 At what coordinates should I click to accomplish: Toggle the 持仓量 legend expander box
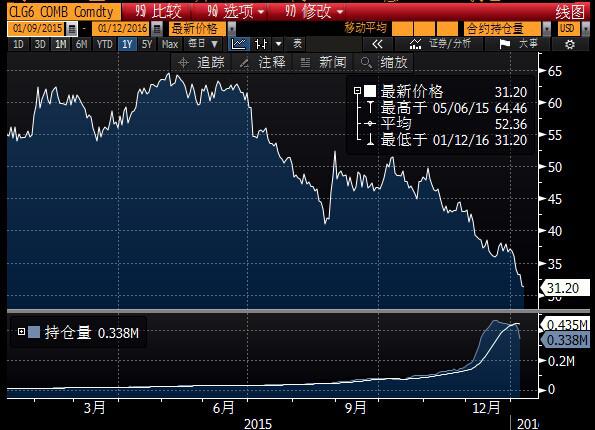(21, 332)
